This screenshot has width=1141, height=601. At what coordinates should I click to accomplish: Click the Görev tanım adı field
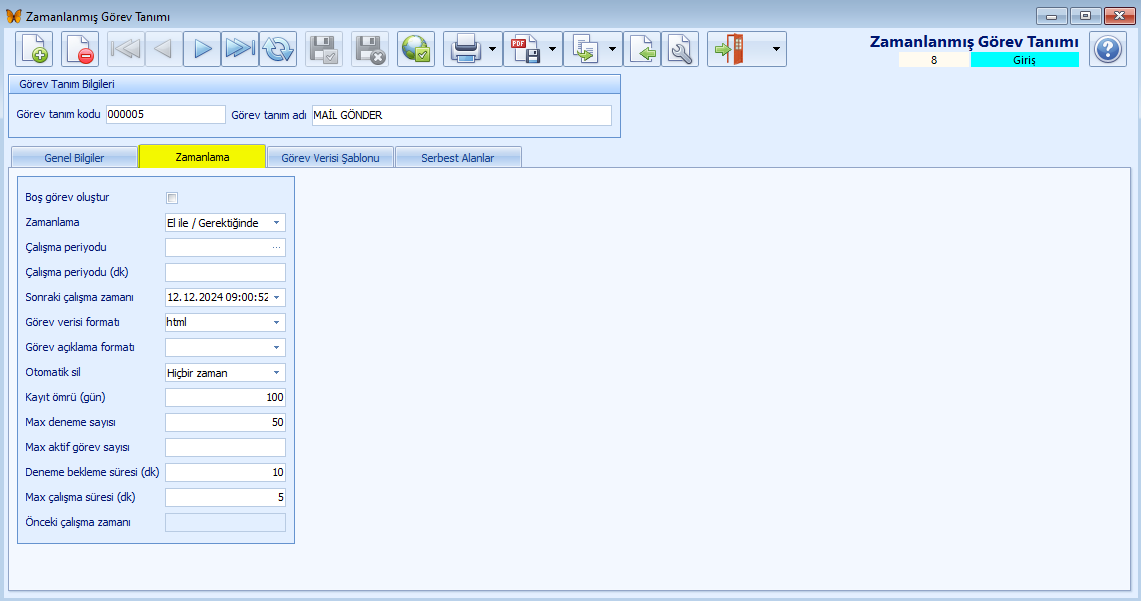pos(462,115)
